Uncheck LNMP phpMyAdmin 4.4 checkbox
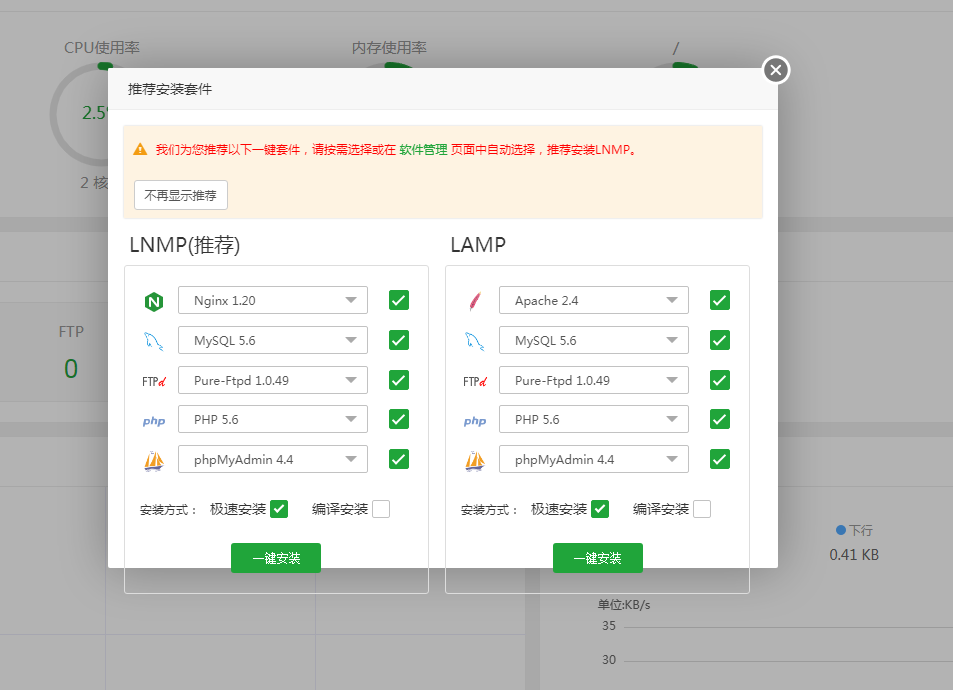953x690 pixels. coord(399,459)
